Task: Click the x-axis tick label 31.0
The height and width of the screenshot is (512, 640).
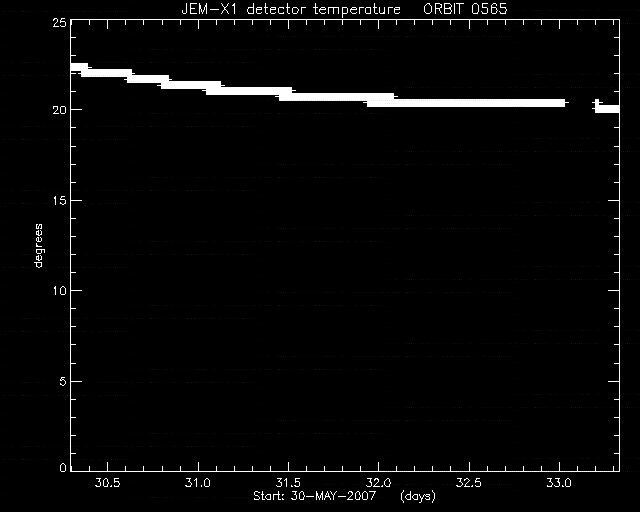Action: 198,483
